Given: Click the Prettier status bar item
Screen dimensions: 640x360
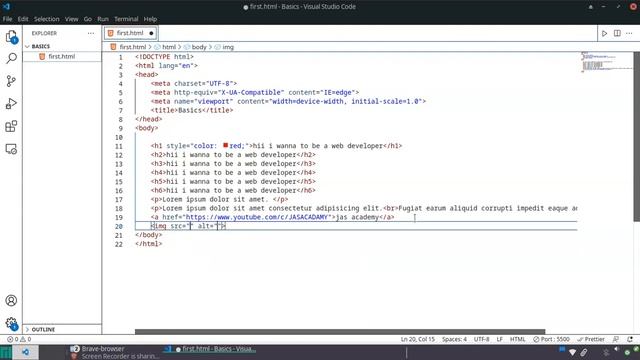Looking at the screenshot, I should click(591, 339).
